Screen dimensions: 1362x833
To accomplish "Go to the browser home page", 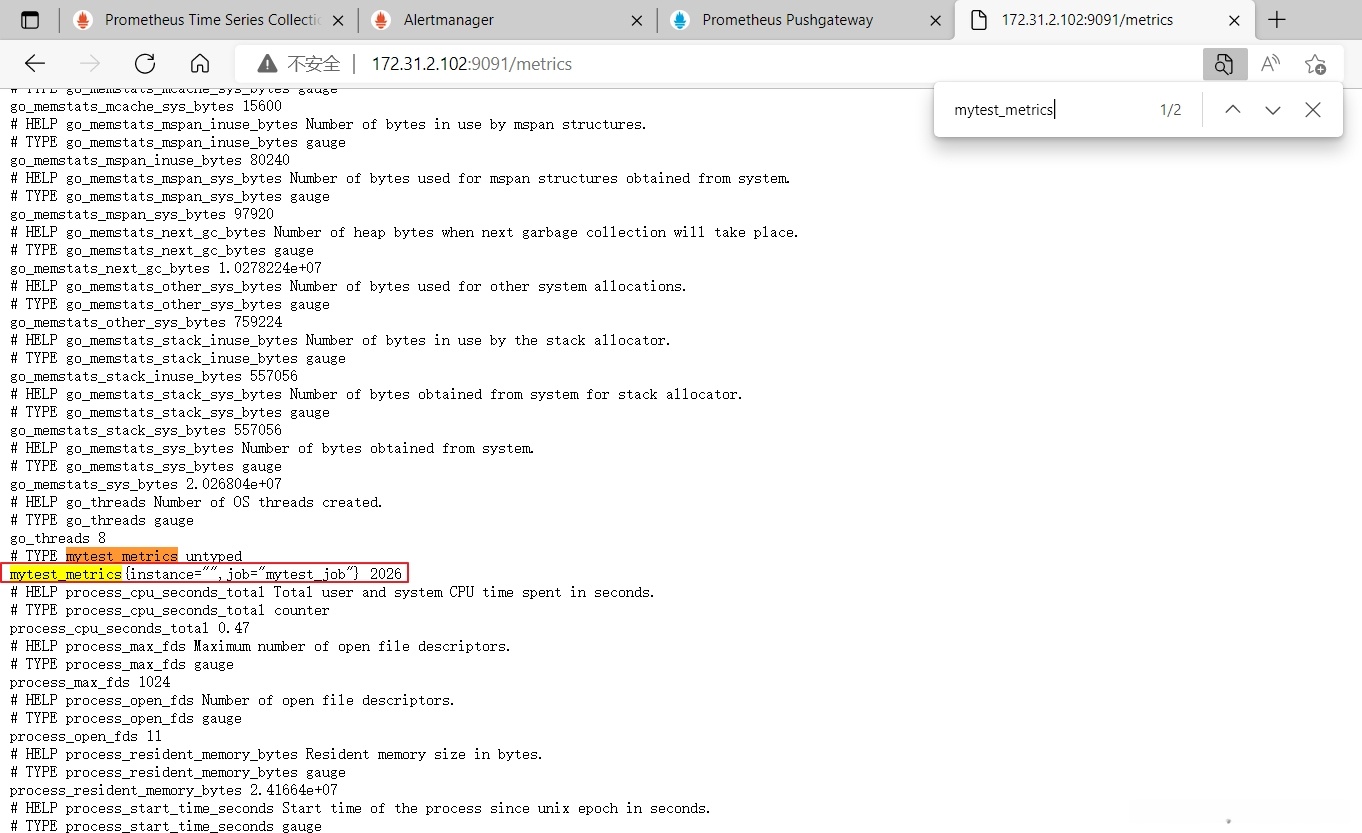I will click(200, 64).
